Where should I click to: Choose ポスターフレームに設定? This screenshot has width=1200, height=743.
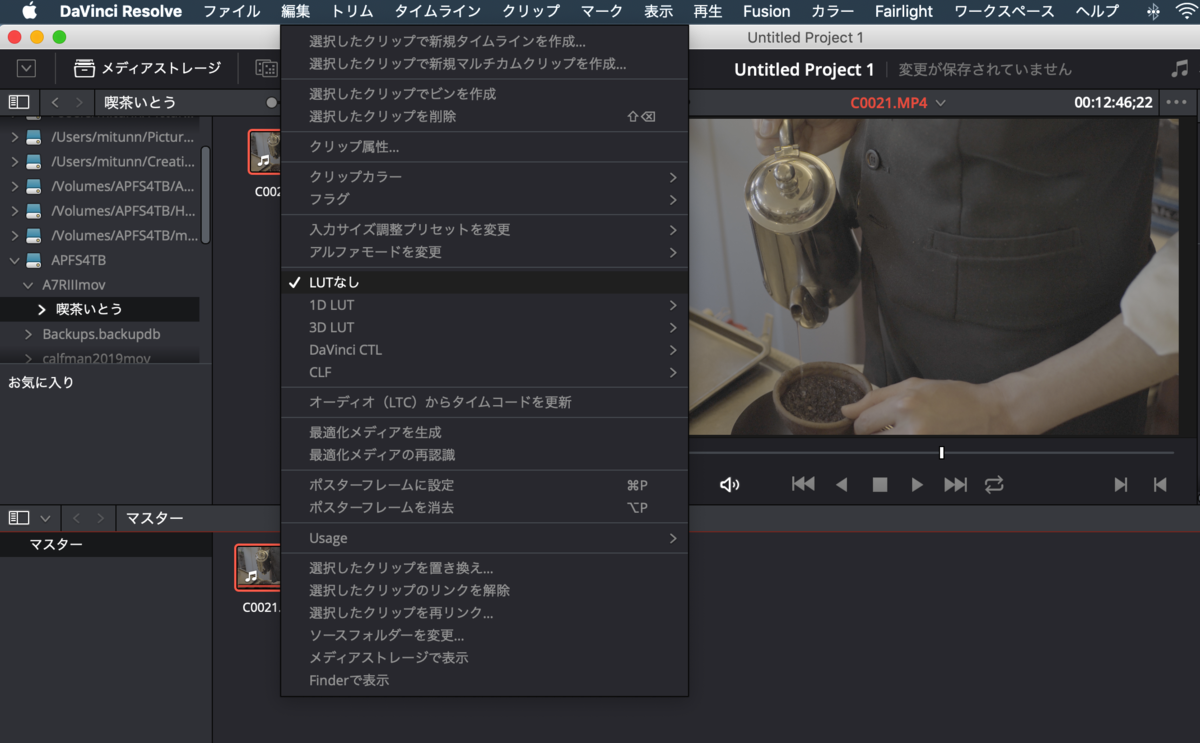pos(484,485)
